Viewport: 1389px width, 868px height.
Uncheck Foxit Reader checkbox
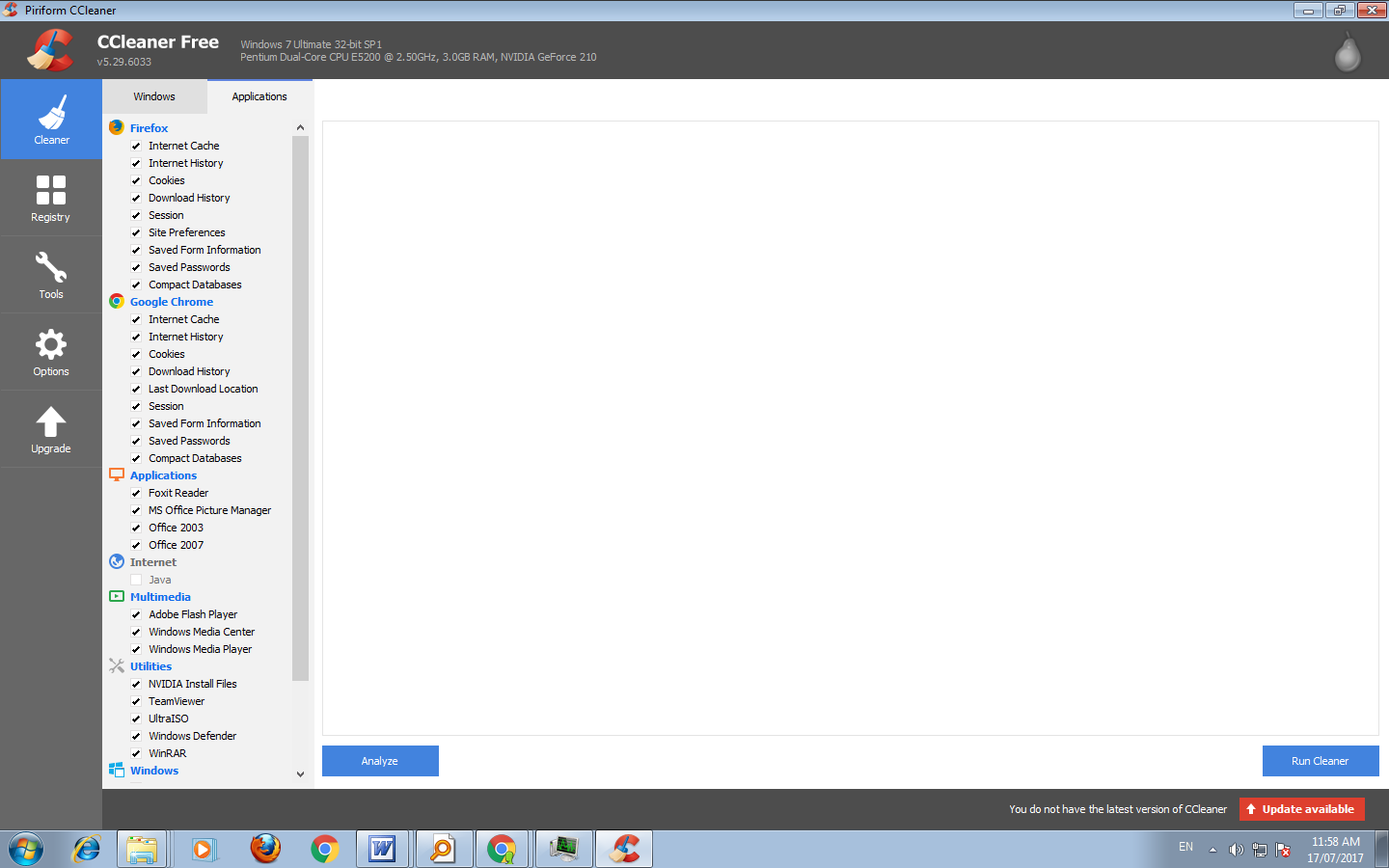pos(136,493)
